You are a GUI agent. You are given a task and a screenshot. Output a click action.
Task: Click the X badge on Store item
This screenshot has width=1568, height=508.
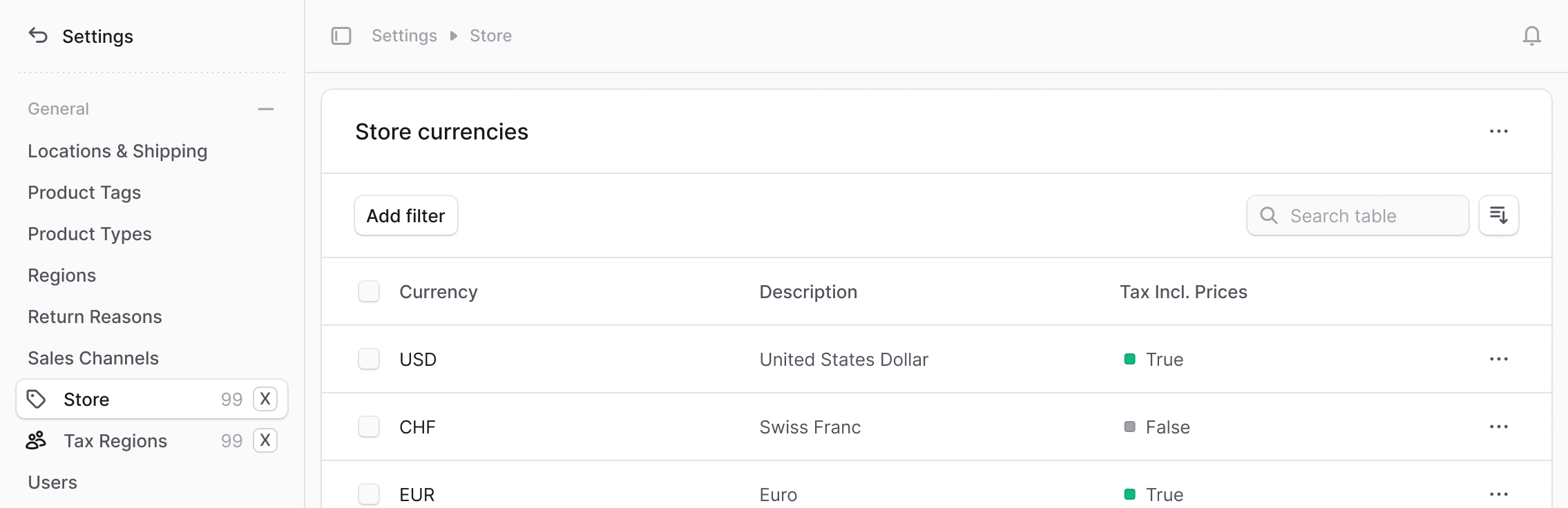tap(265, 399)
